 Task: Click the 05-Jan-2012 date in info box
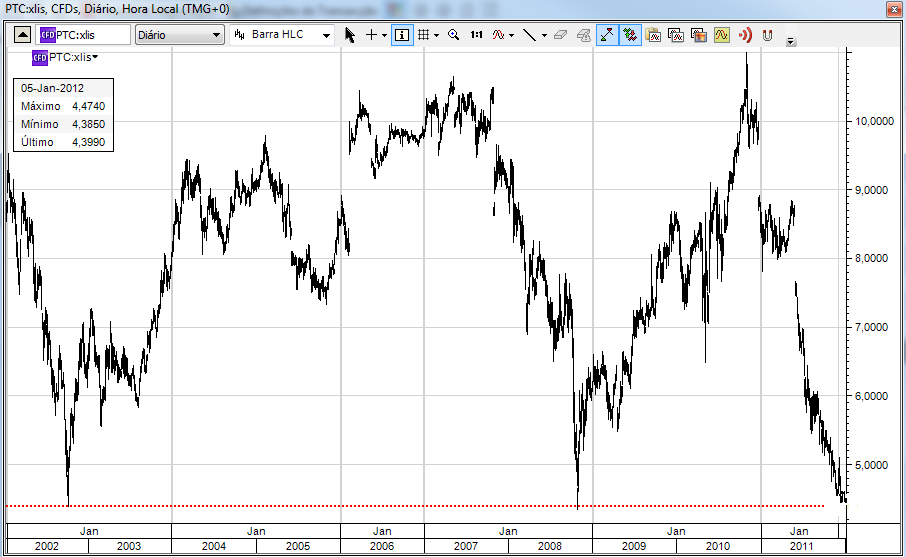point(53,88)
